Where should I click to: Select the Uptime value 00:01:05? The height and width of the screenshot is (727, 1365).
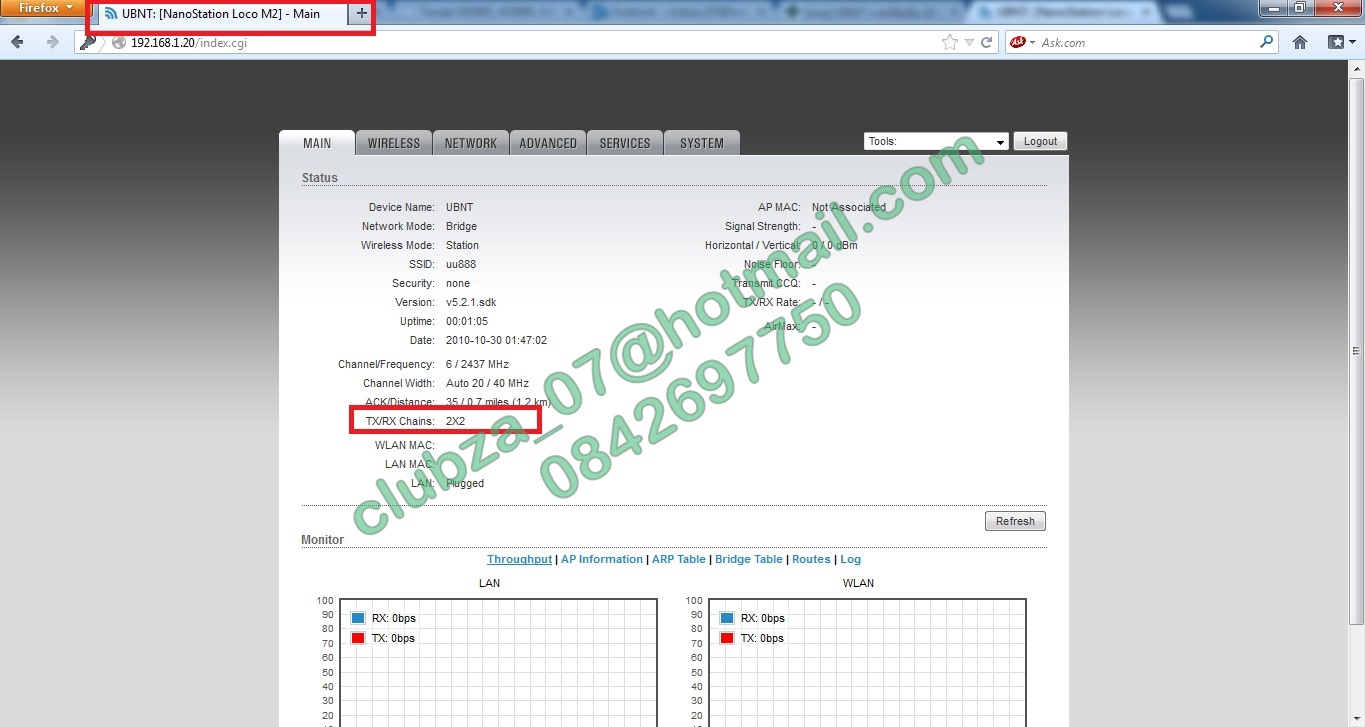(x=467, y=321)
